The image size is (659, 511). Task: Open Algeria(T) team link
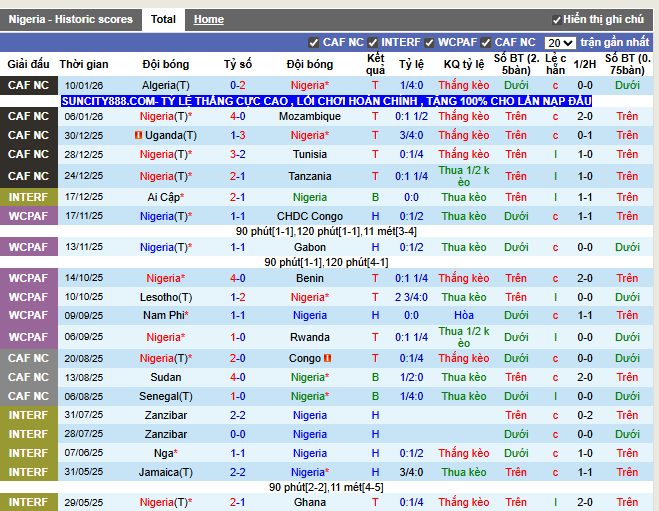point(166,85)
